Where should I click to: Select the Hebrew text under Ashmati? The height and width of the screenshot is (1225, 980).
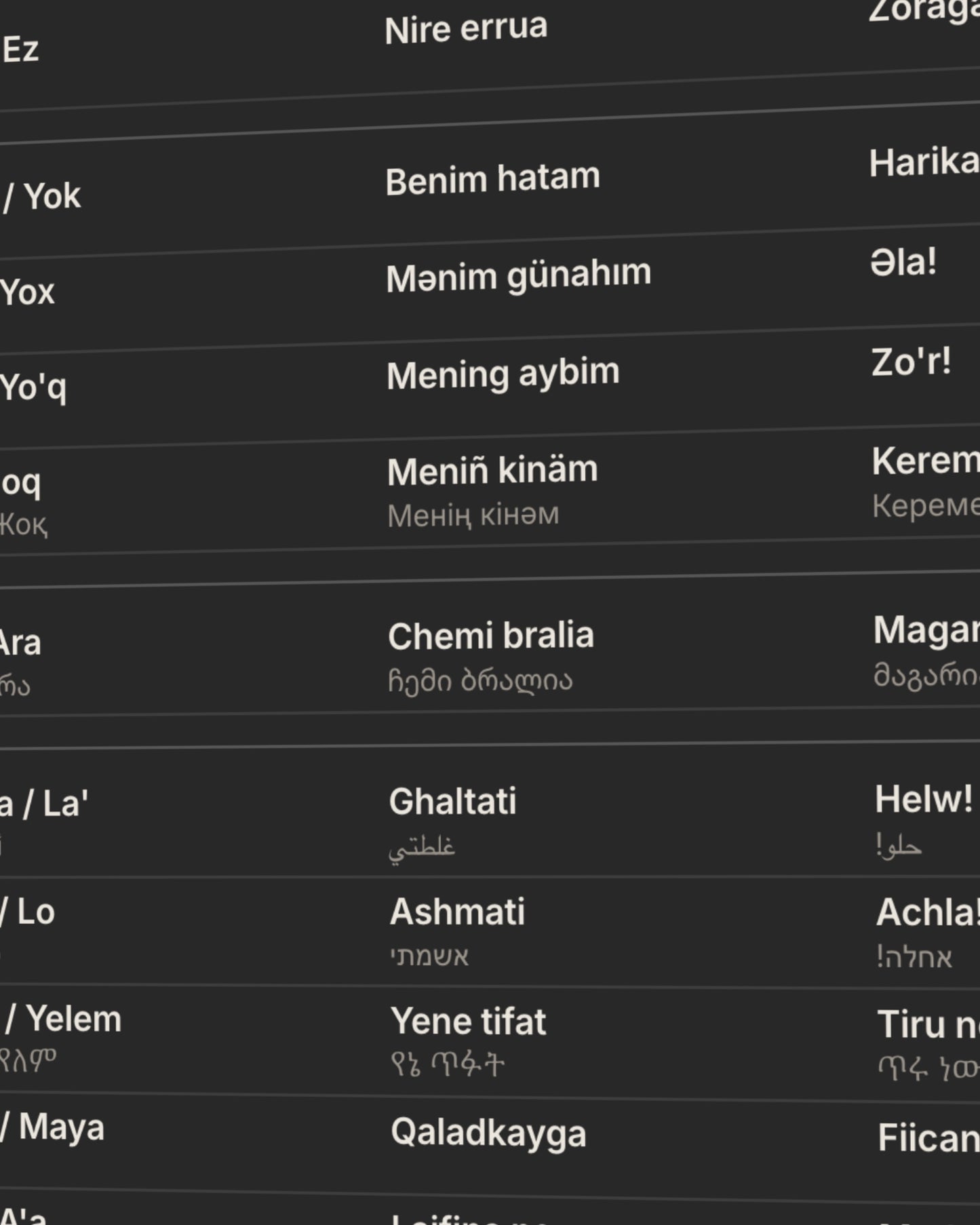[429, 956]
